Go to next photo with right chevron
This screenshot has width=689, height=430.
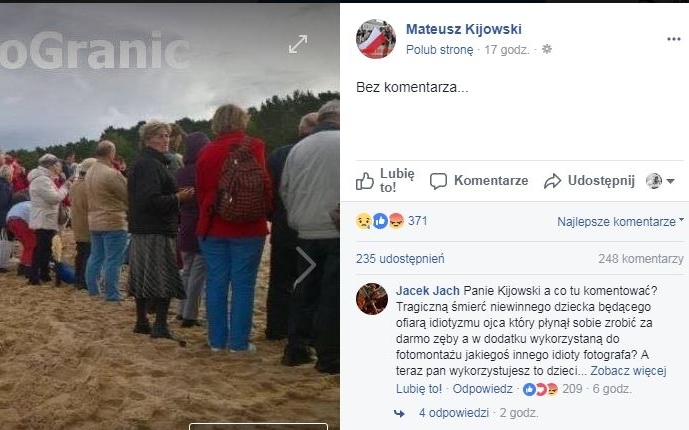[x=305, y=265]
